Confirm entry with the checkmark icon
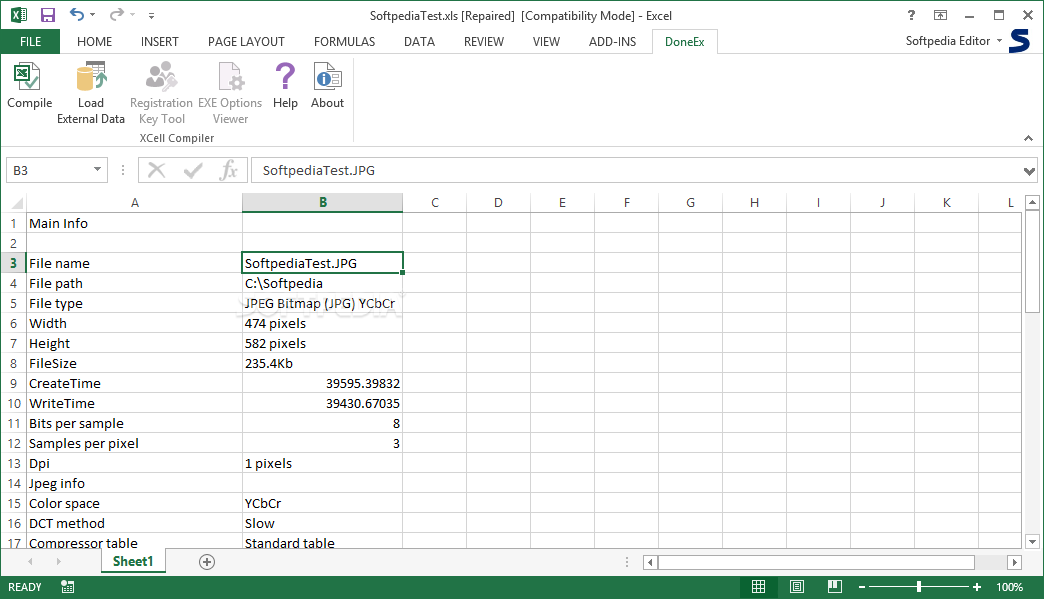The image size is (1044, 599). pos(193,170)
